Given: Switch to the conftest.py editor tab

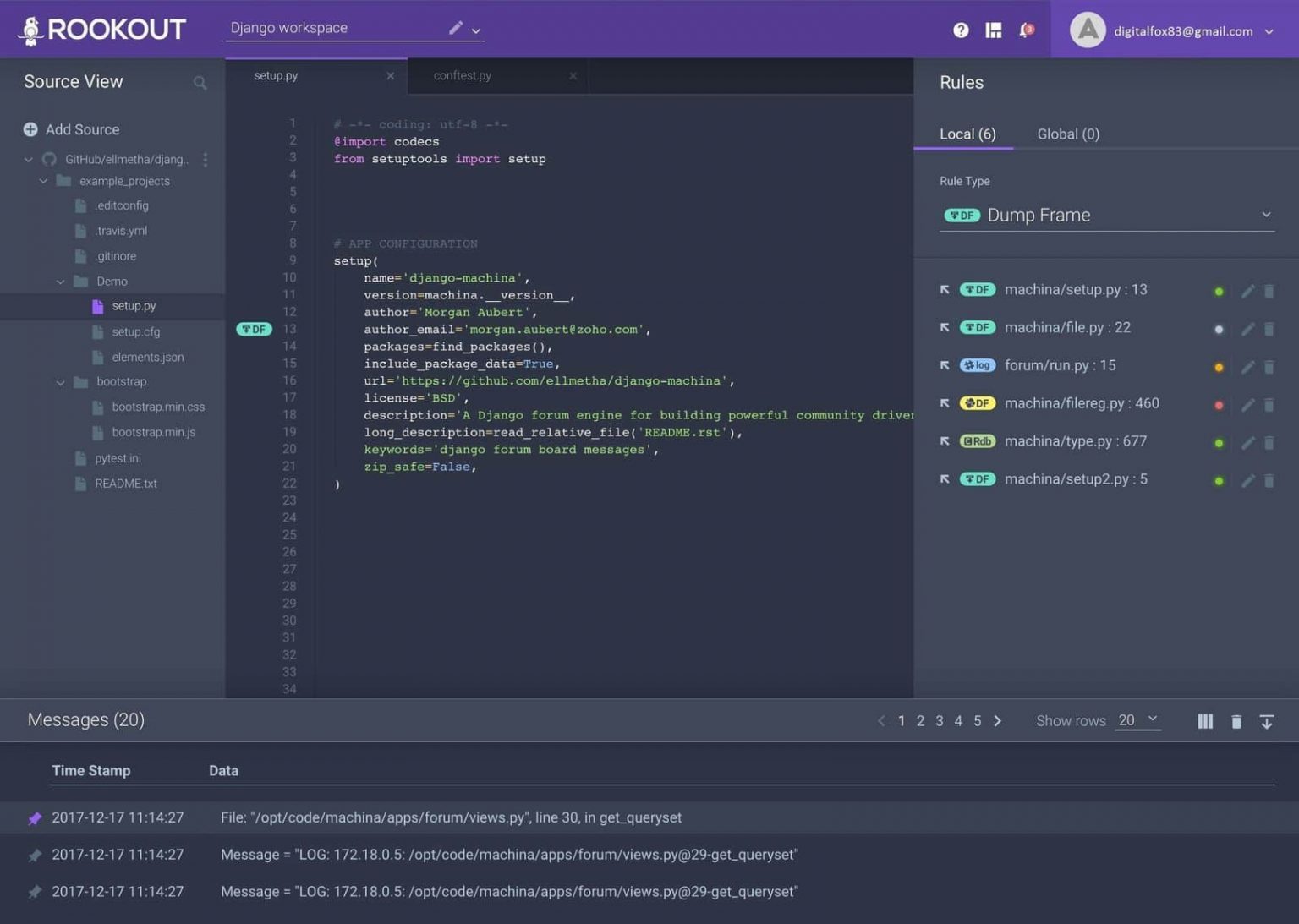Looking at the screenshot, I should (498, 75).
